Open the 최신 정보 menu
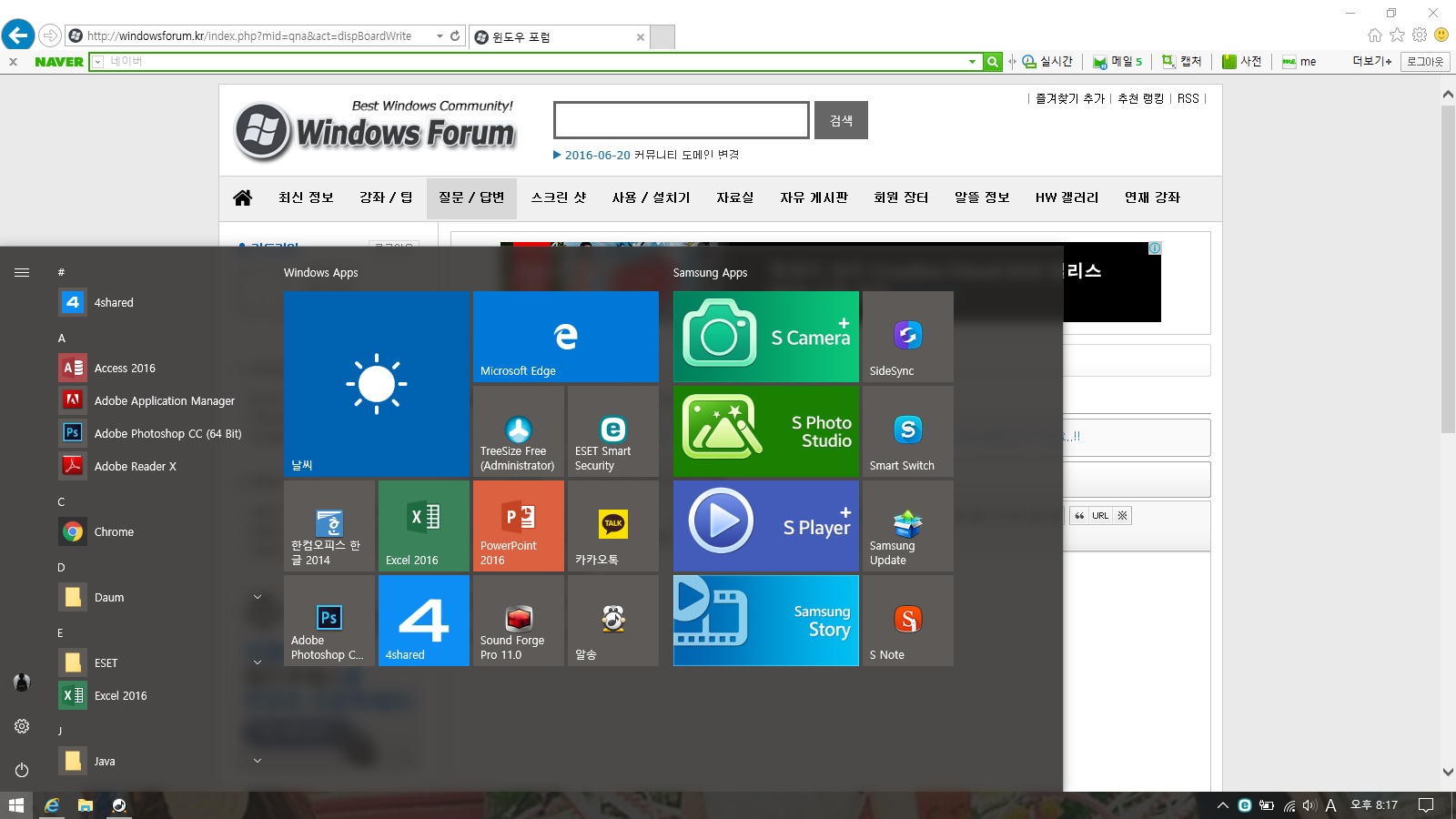Image resolution: width=1456 pixels, height=819 pixels. (306, 197)
